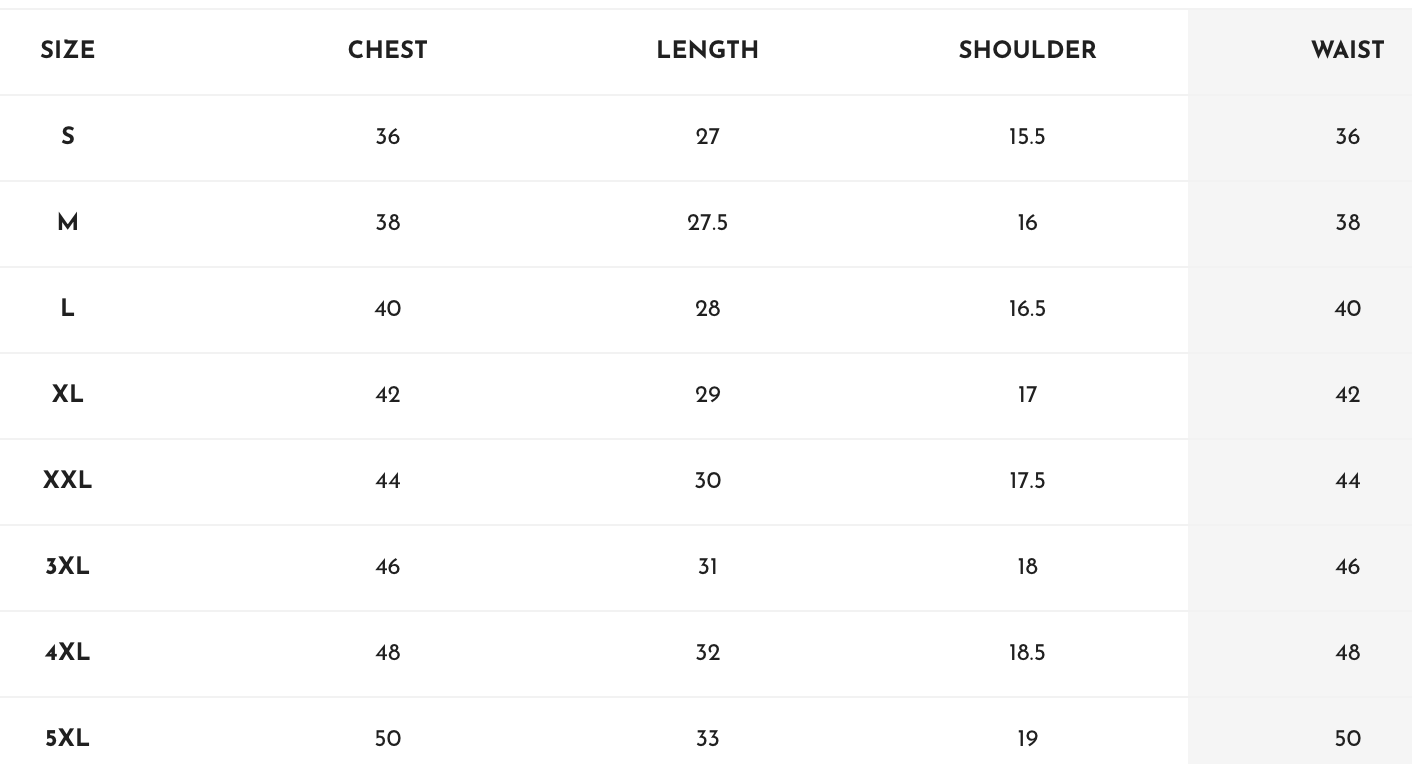Image resolution: width=1412 pixels, height=764 pixels.
Task: Click the 15.5 shoulder value for S
Action: [1028, 136]
